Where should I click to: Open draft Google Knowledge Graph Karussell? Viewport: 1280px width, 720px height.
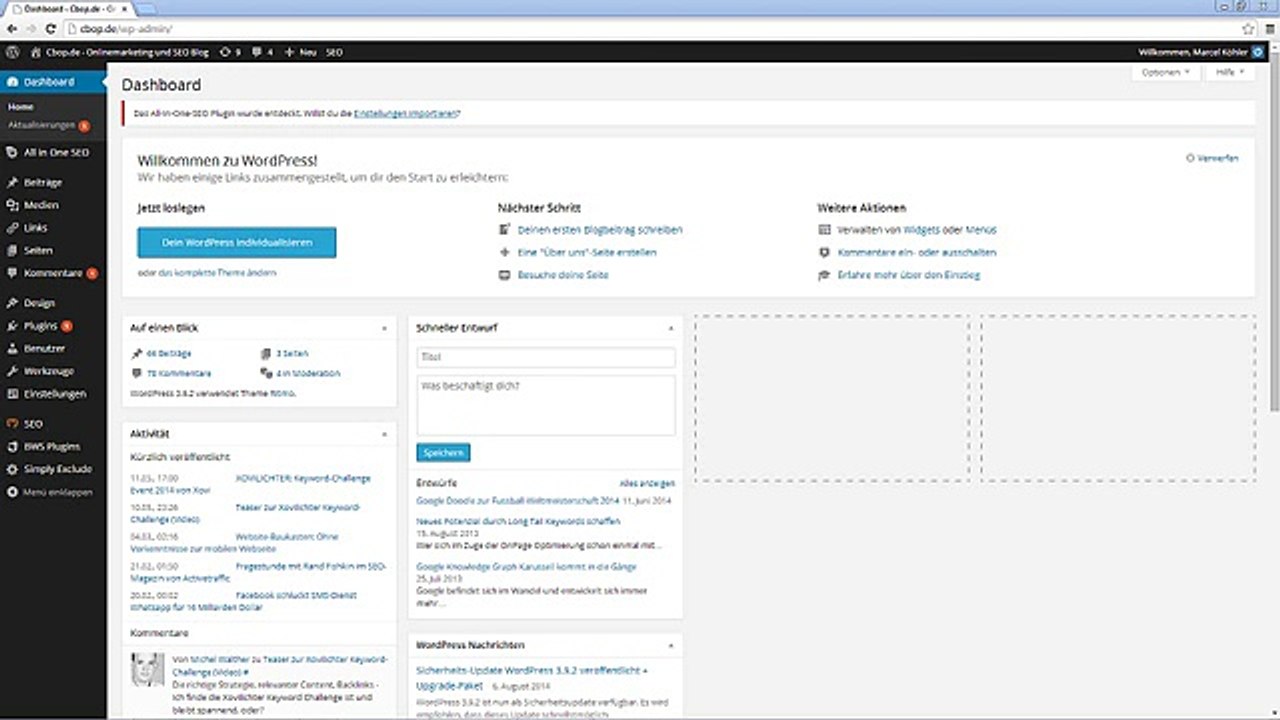point(526,567)
